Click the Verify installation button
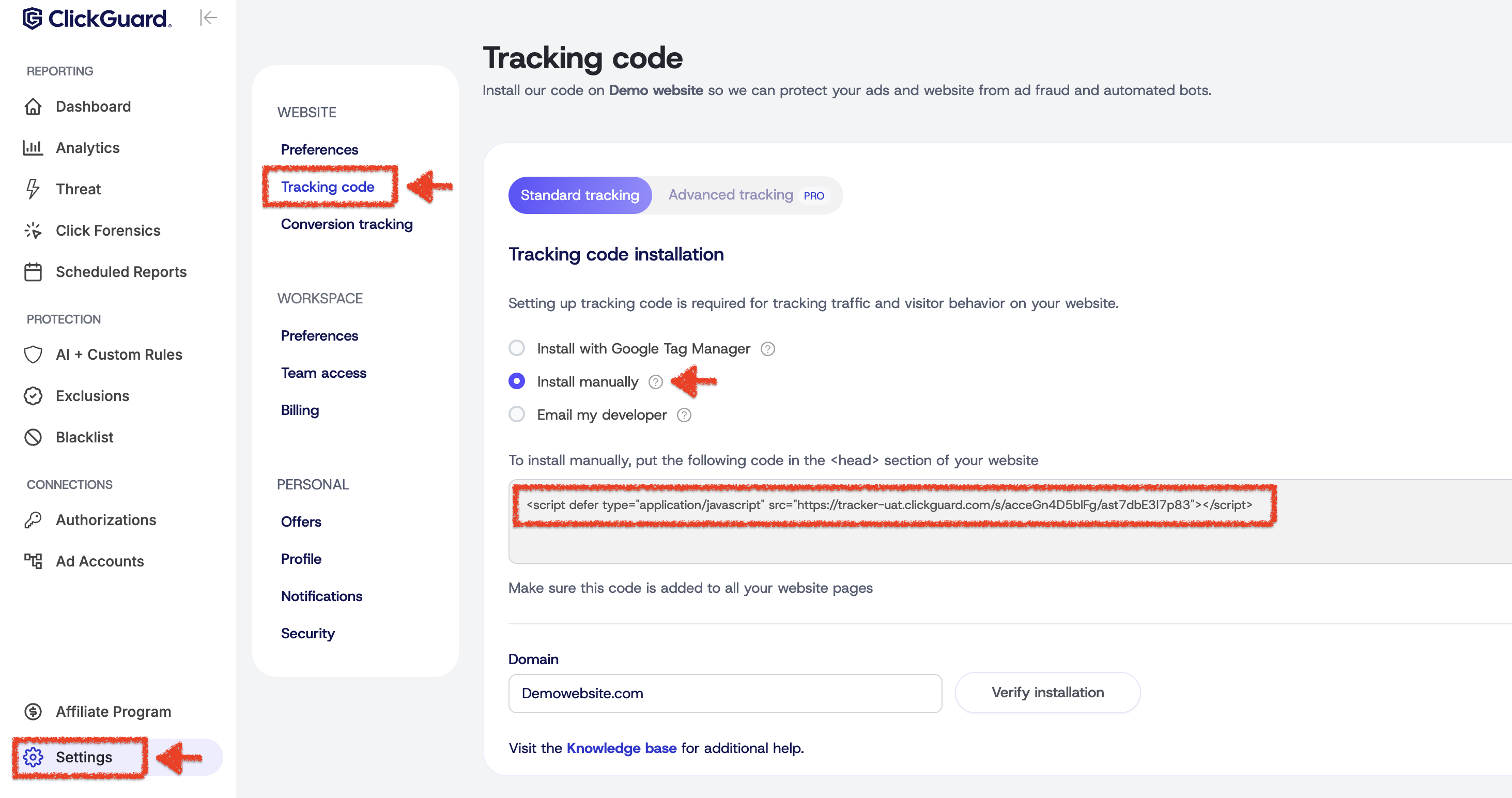1512x798 pixels. click(1047, 692)
